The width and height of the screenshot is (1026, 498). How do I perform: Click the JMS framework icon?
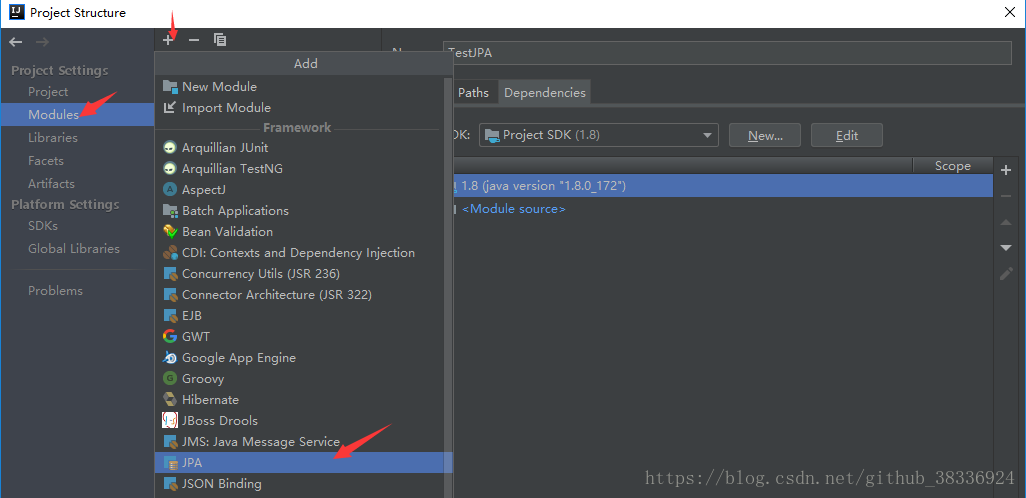(x=170, y=442)
